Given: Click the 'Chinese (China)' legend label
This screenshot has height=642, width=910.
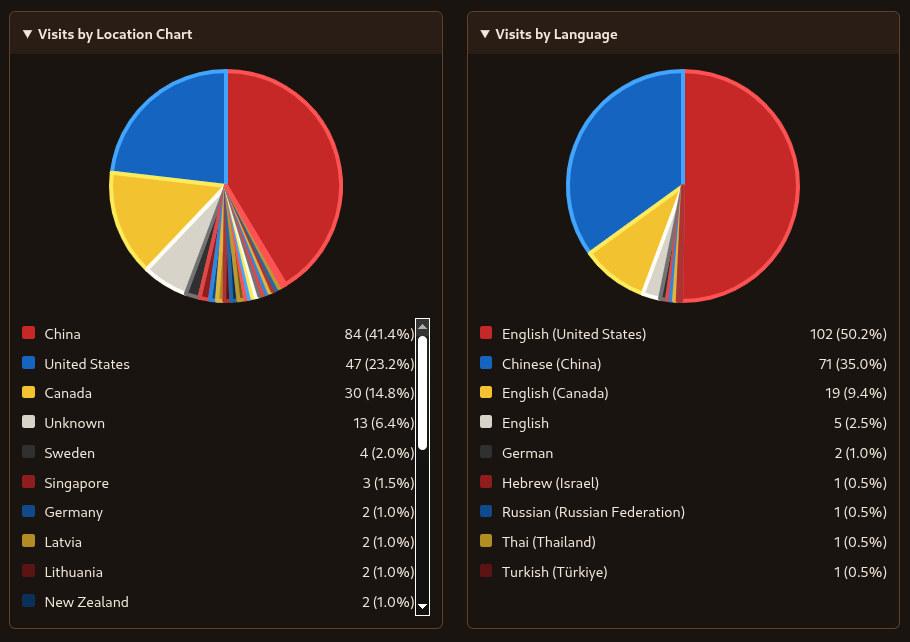Looking at the screenshot, I should click(551, 364).
